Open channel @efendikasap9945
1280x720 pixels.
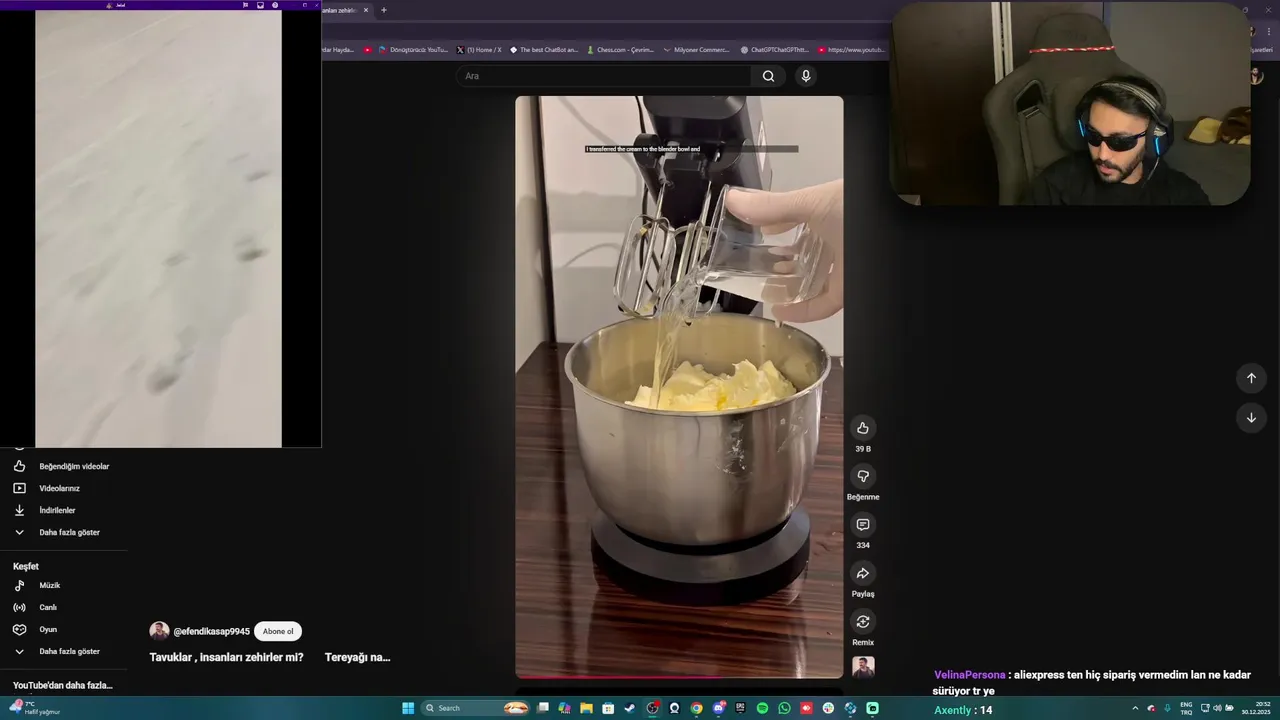point(211,631)
